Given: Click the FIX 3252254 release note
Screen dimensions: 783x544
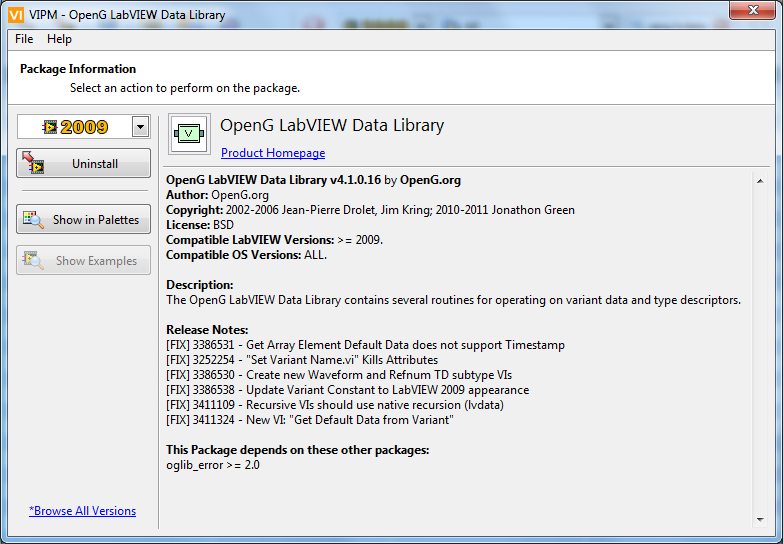Looking at the screenshot, I should pos(302,360).
